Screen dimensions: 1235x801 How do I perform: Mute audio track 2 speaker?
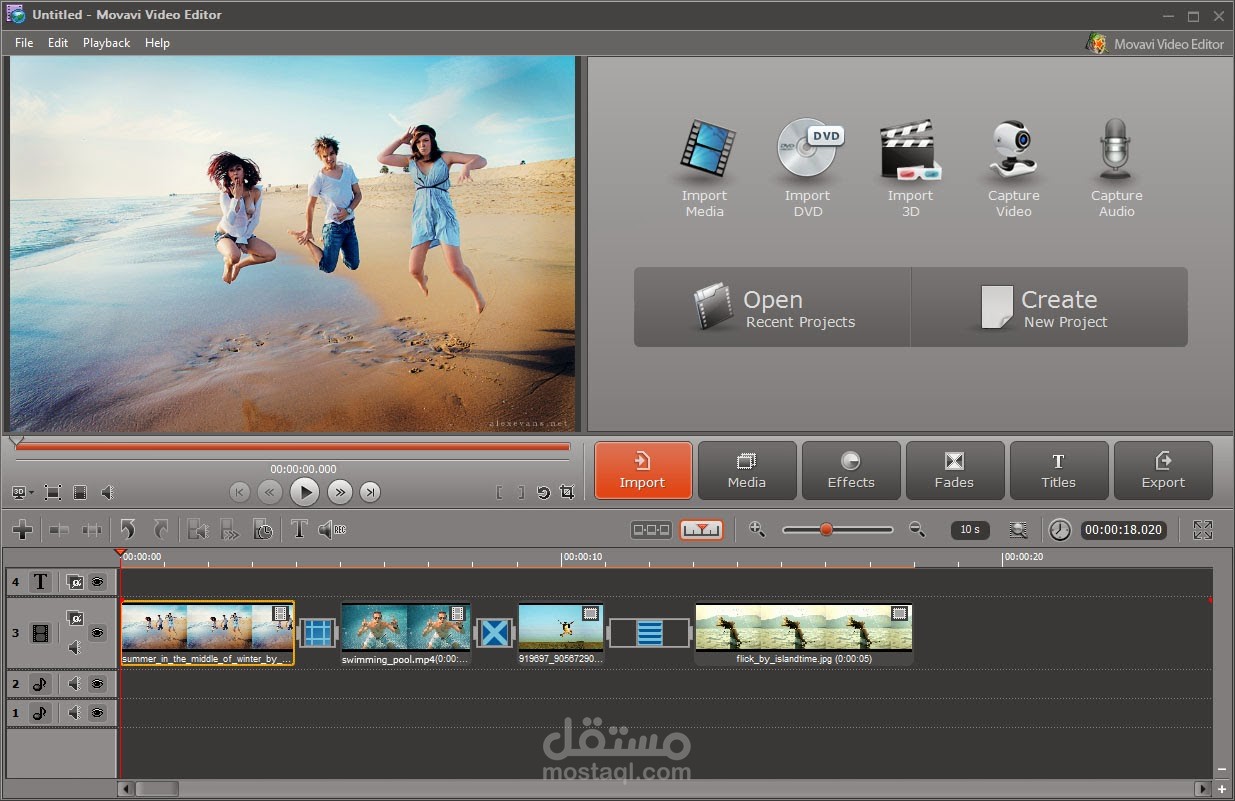click(74, 683)
